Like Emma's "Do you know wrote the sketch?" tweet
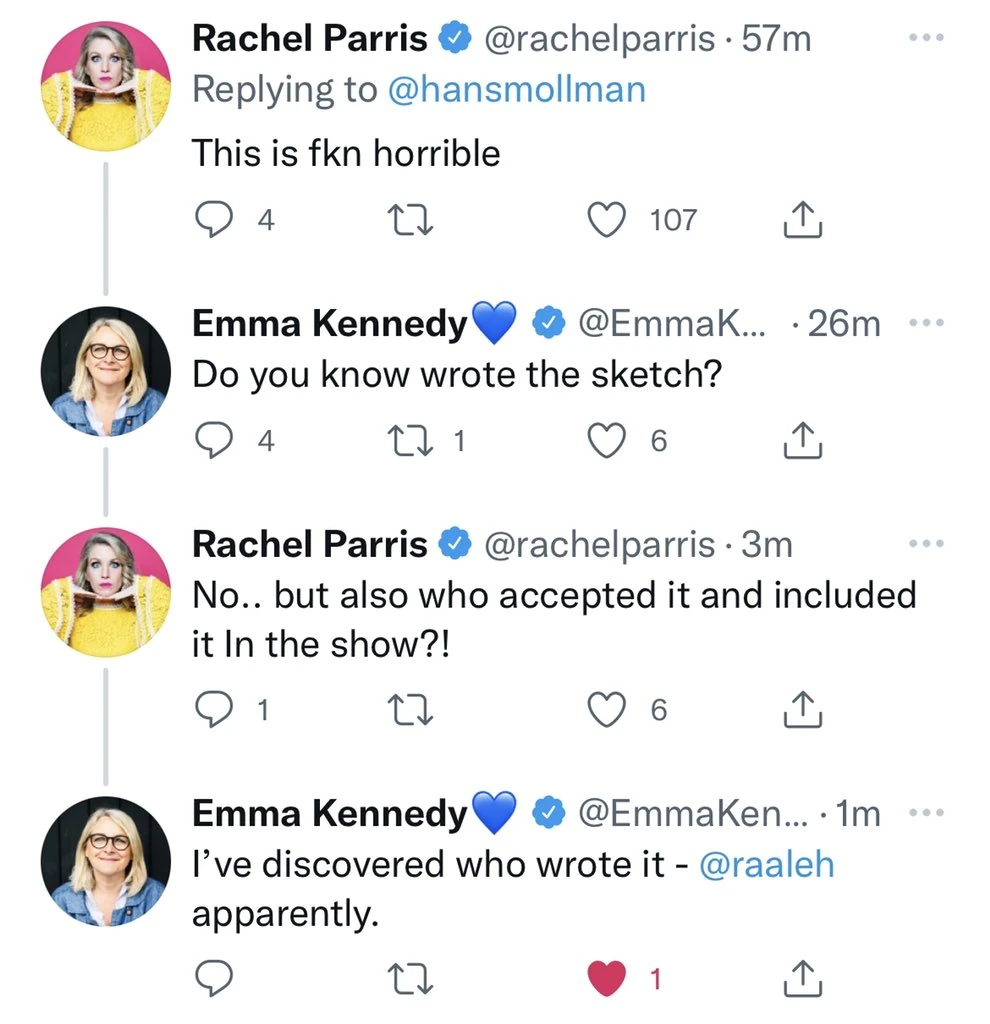 606,441
